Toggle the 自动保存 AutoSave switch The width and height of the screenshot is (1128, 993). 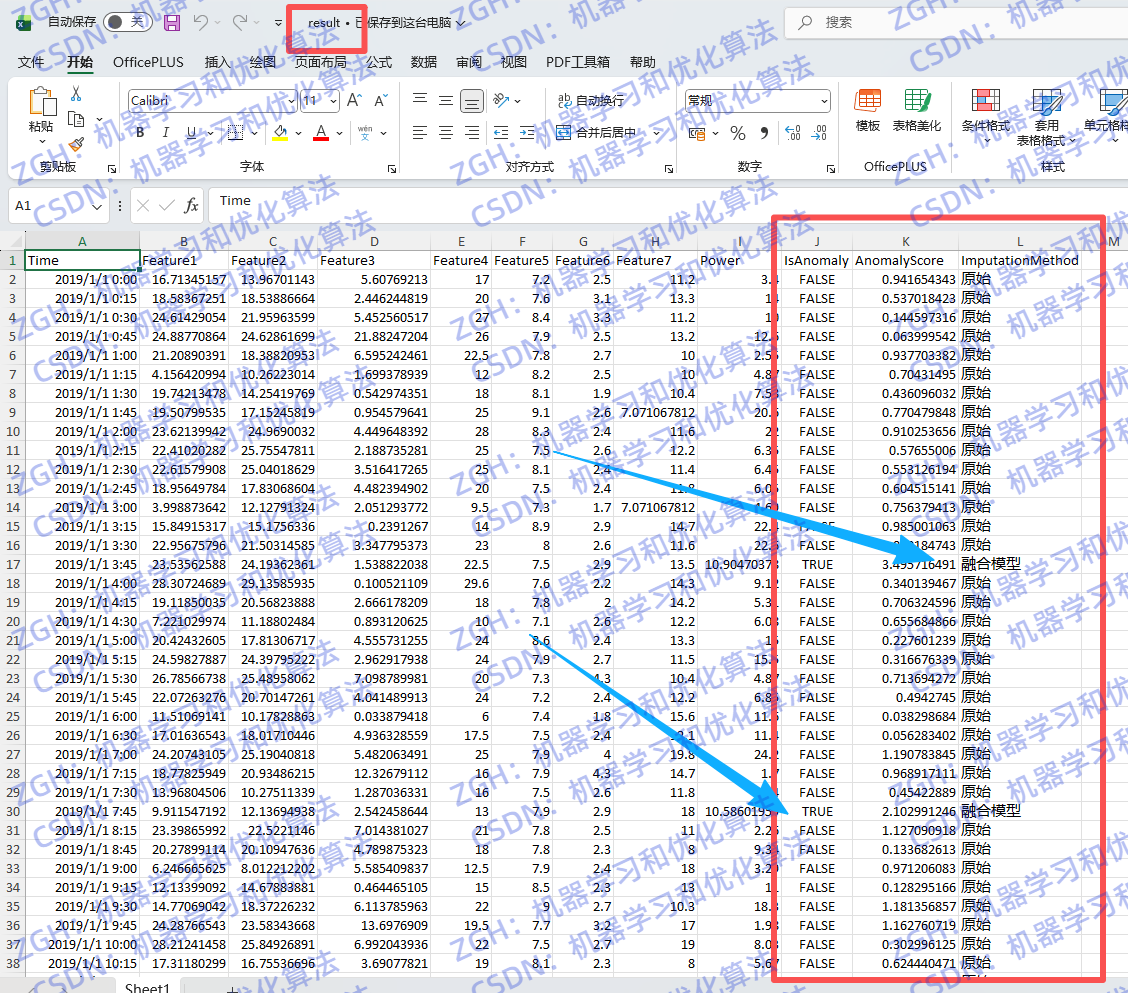(x=128, y=22)
